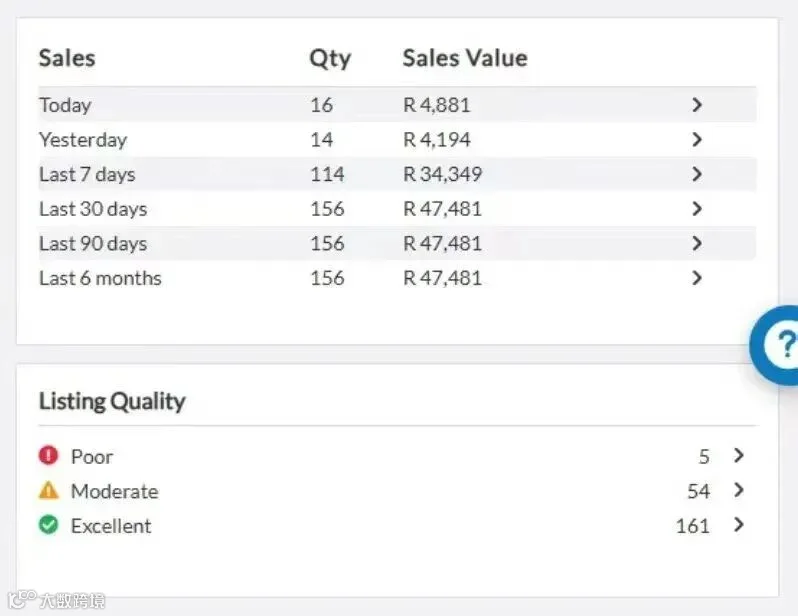798x616 pixels.
Task: Expand Today's sales chevron arrow
Action: [697, 105]
